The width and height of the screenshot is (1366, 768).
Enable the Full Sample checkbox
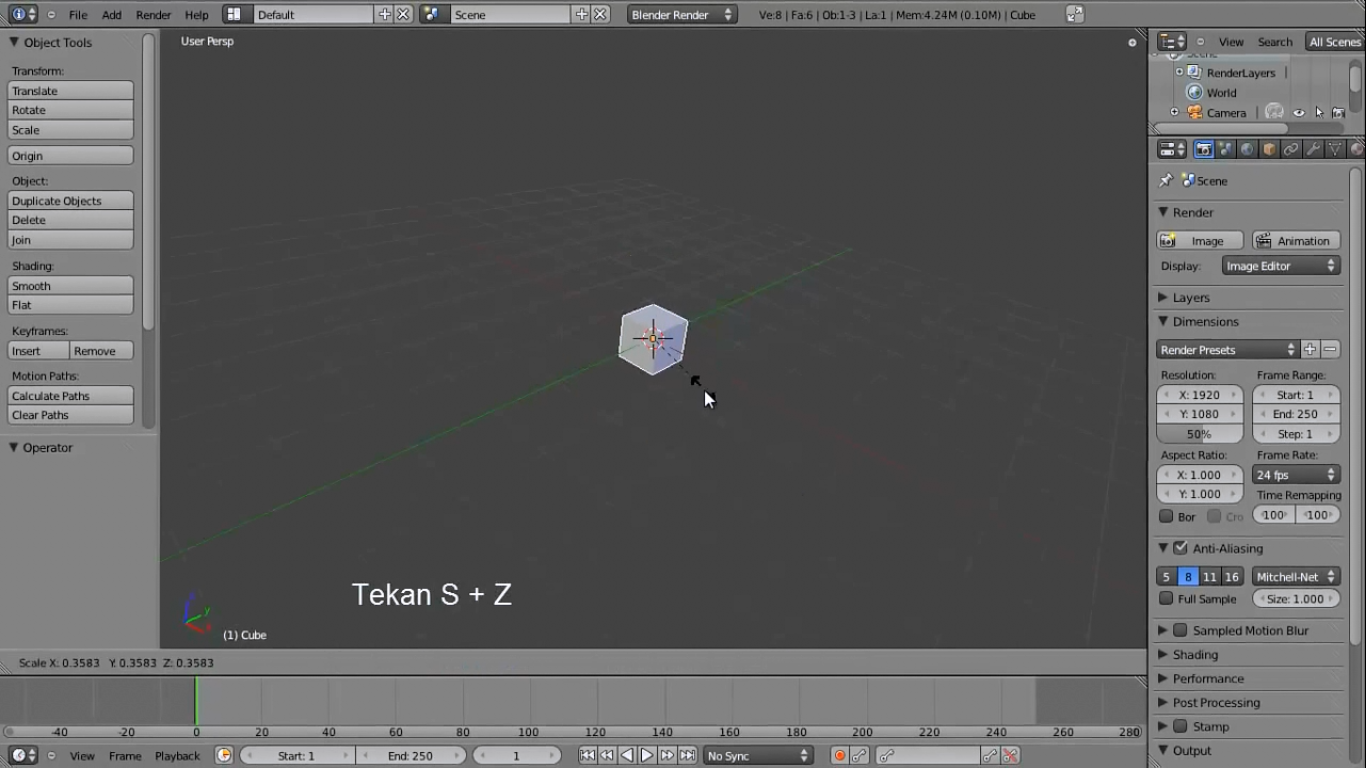(1165, 598)
